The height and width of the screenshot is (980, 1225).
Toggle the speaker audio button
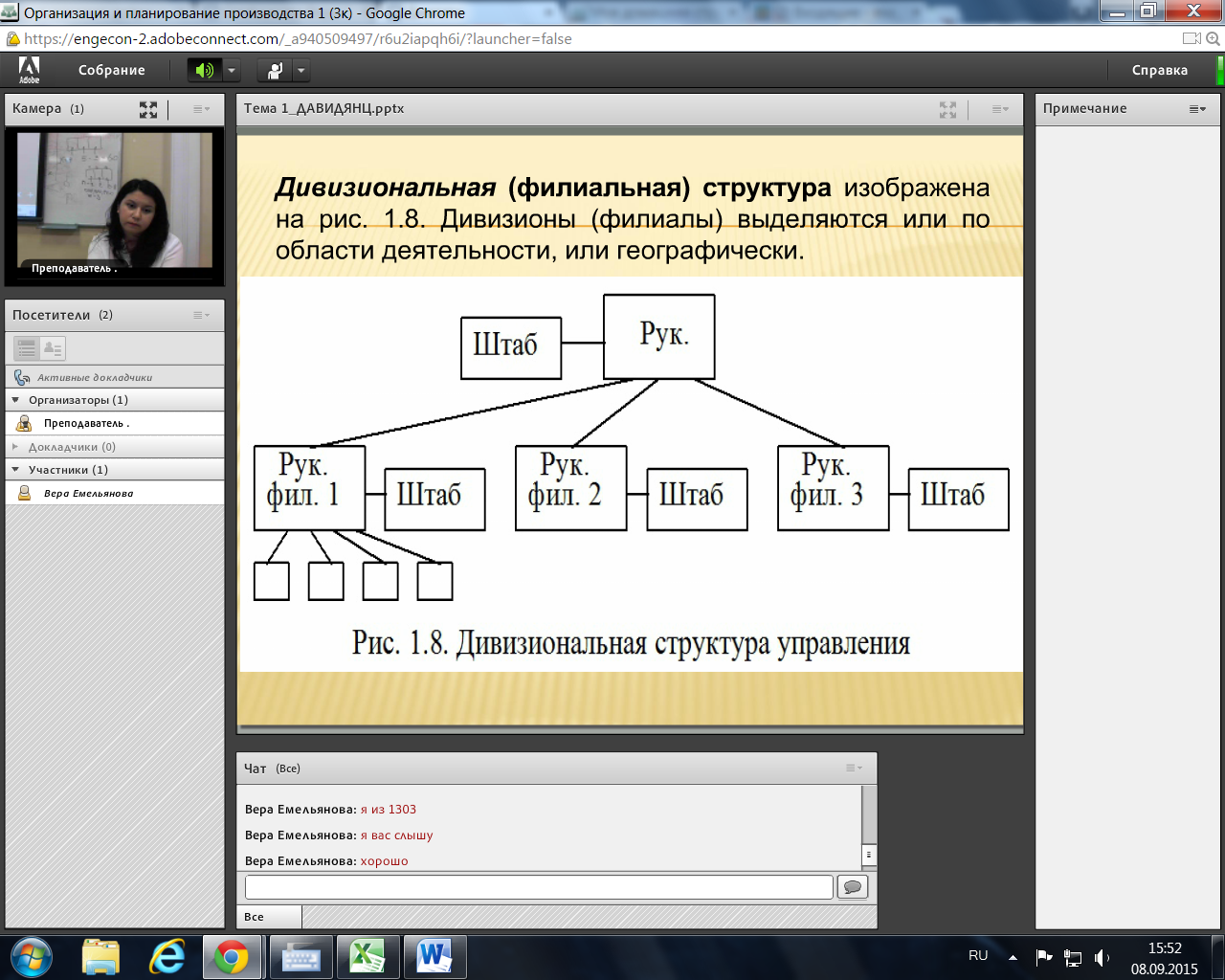click(x=204, y=71)
